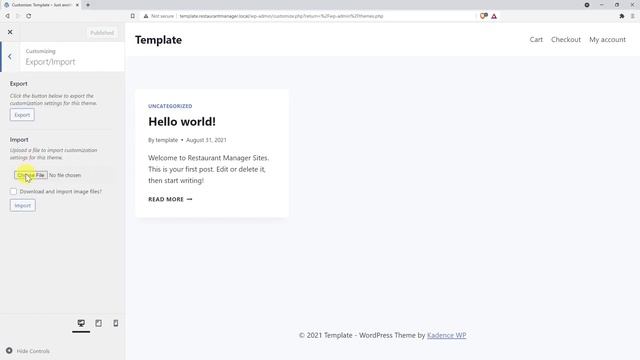Click Choose File to upload settings
Image resolution: width=640 pixels, height=360 pixels.
tap(31, 175)
